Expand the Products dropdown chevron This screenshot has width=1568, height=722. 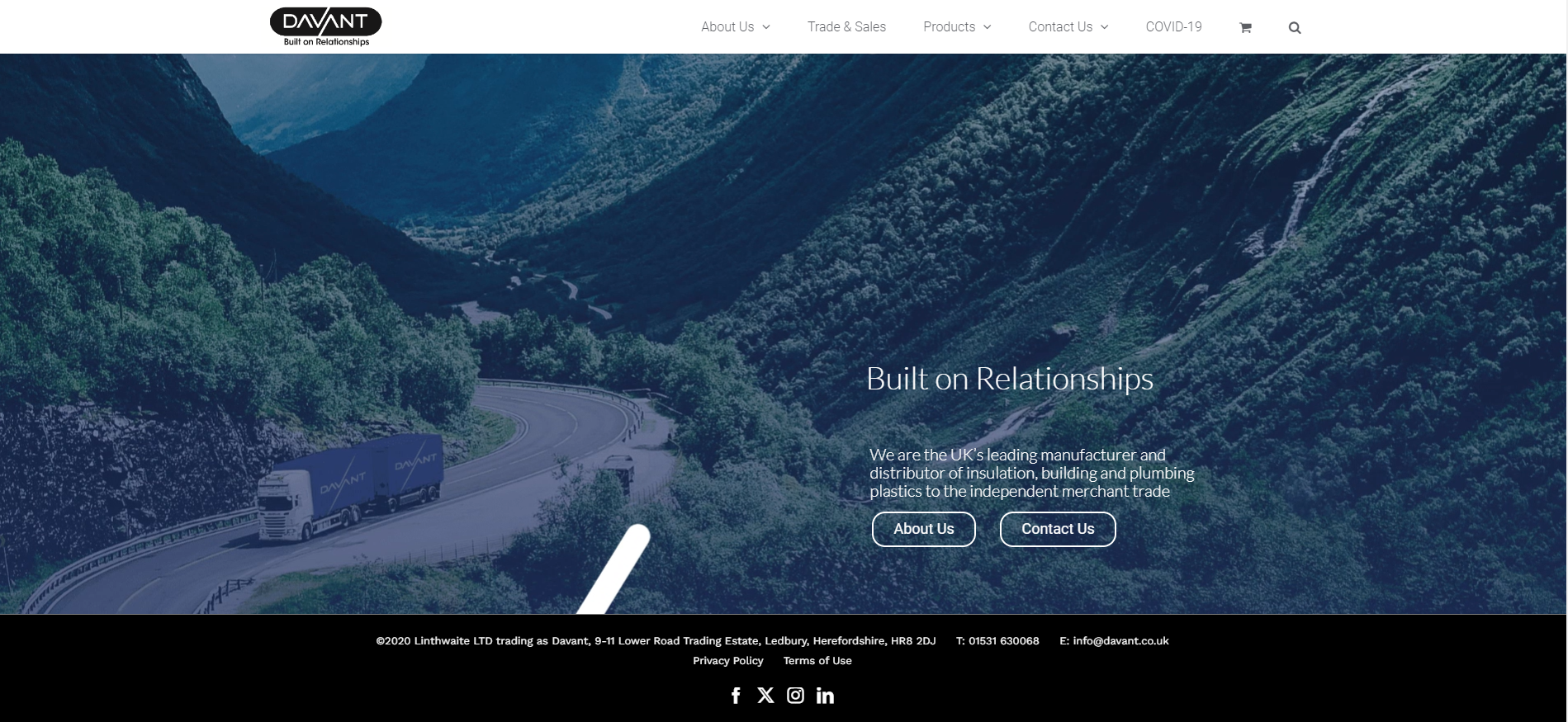pos(988,27)
